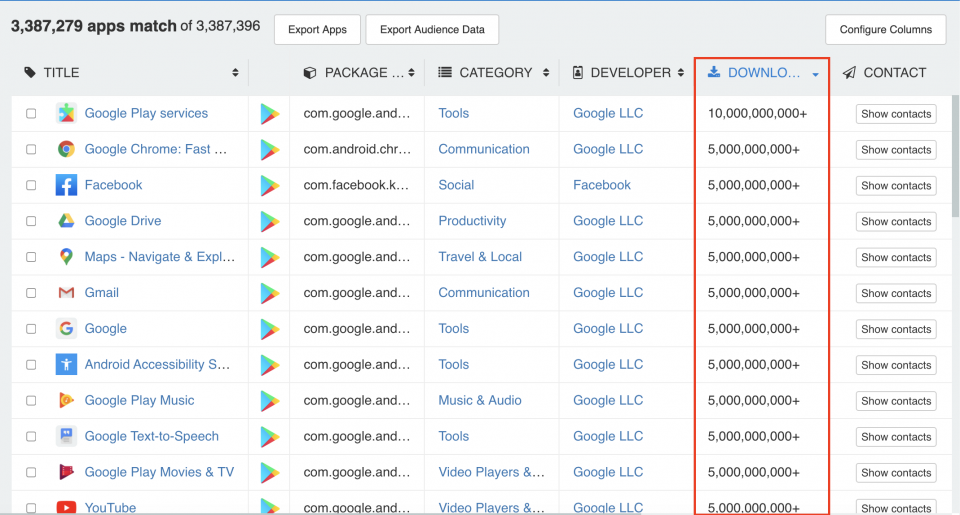The image size is (960, 515).
Task: Tick the Maps row checkbox
Action: (31, 257)
